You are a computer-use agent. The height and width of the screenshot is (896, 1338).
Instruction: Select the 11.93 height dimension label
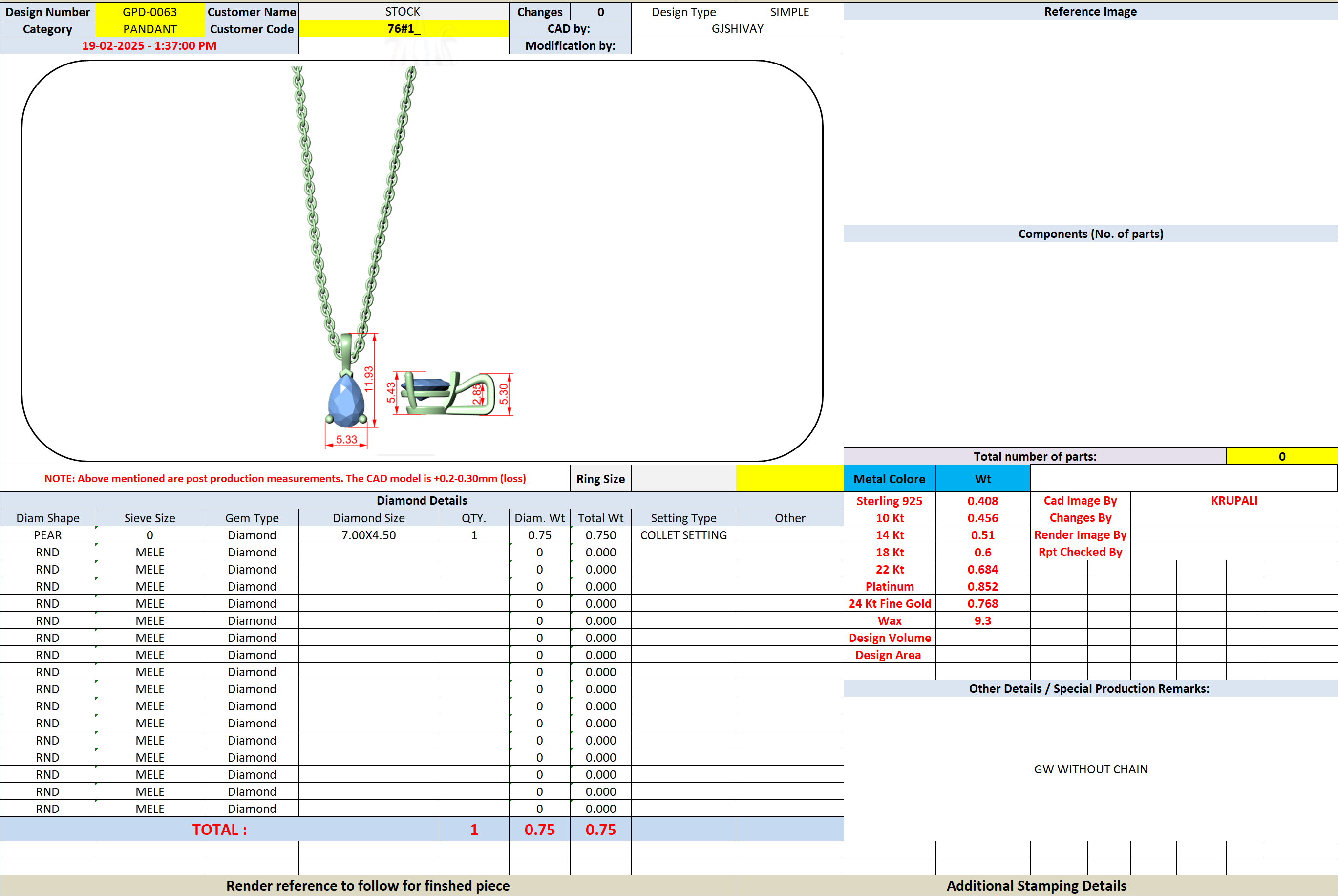click(368, 379)
